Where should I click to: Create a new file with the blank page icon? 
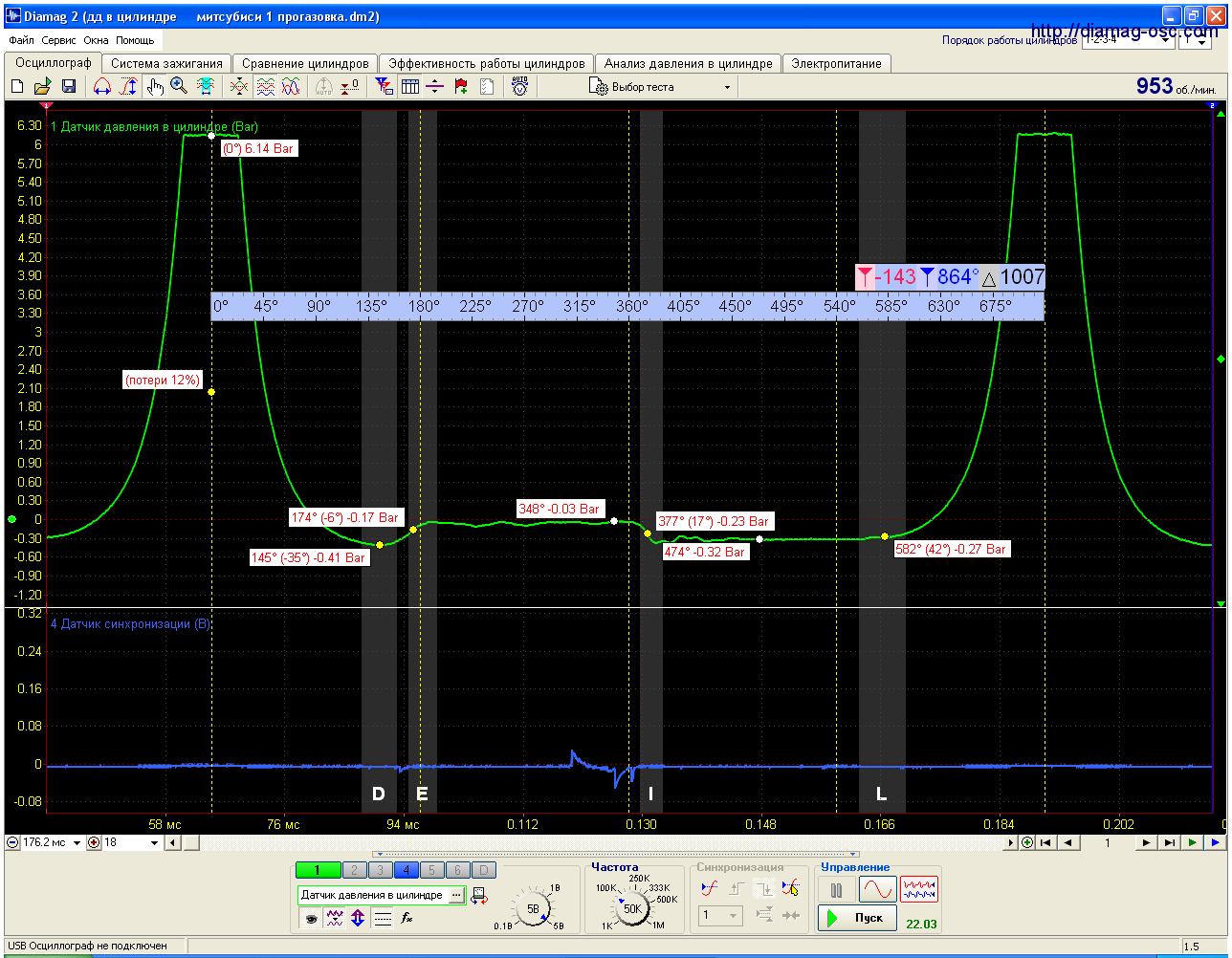click(x=17, y=87)
